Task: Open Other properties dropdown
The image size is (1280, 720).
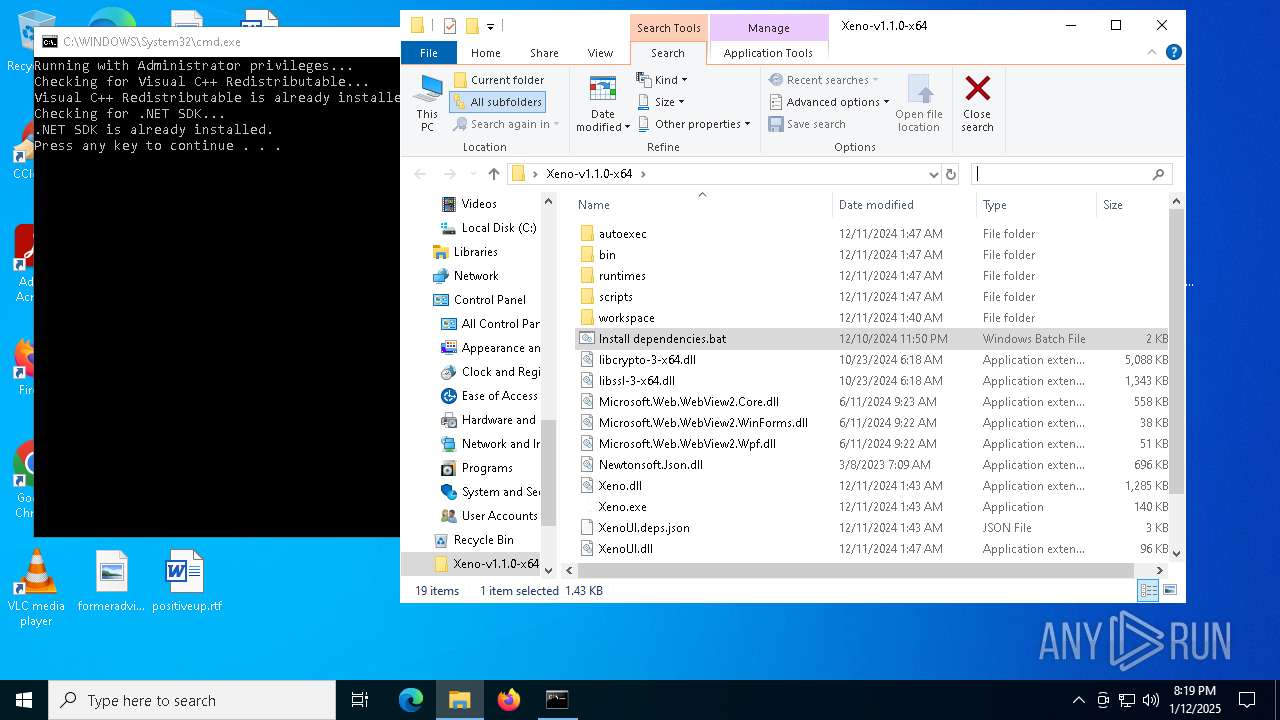Action: coord(694,124)
